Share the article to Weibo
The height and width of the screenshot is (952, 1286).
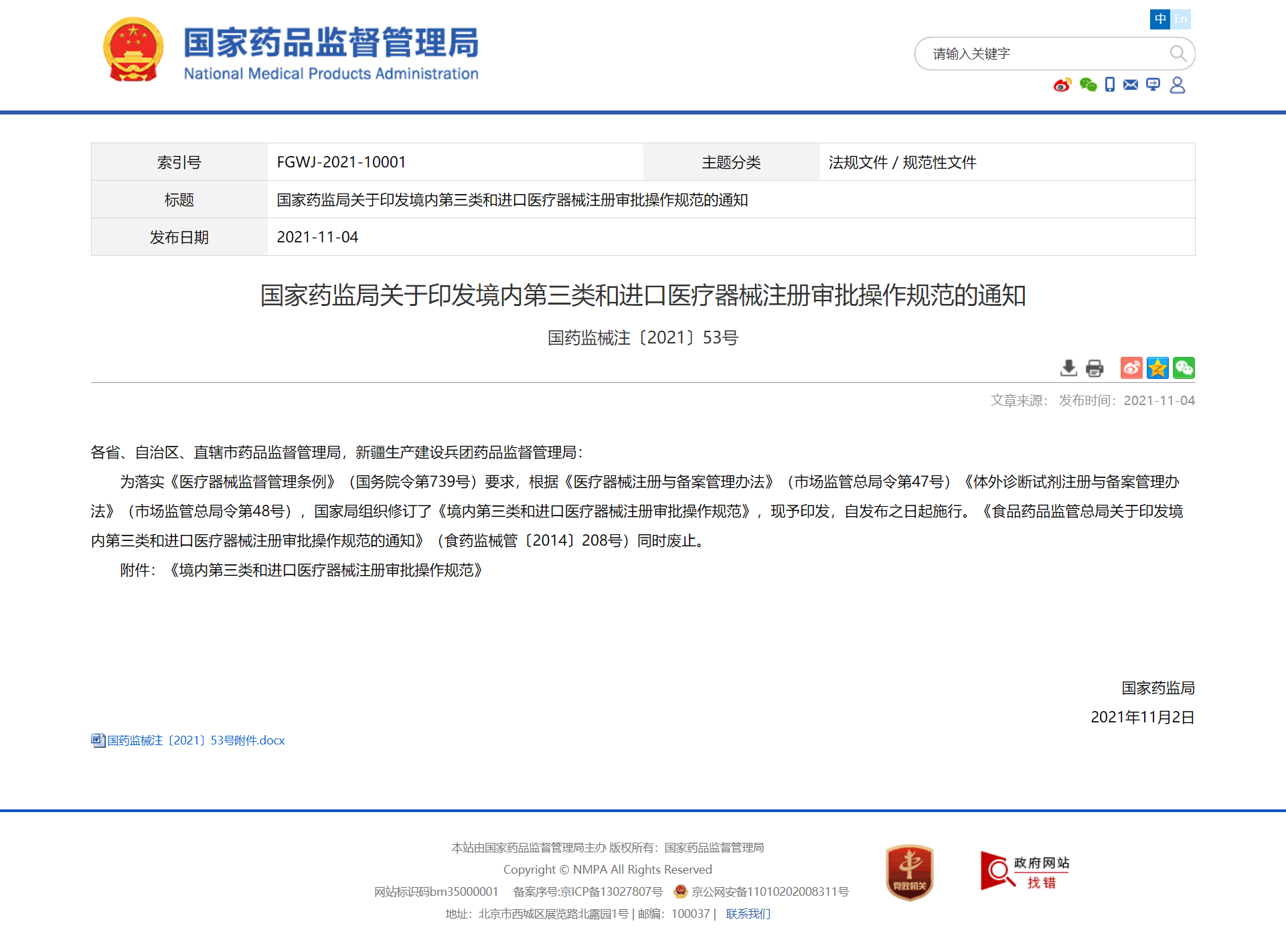[x=1131, y=368]
